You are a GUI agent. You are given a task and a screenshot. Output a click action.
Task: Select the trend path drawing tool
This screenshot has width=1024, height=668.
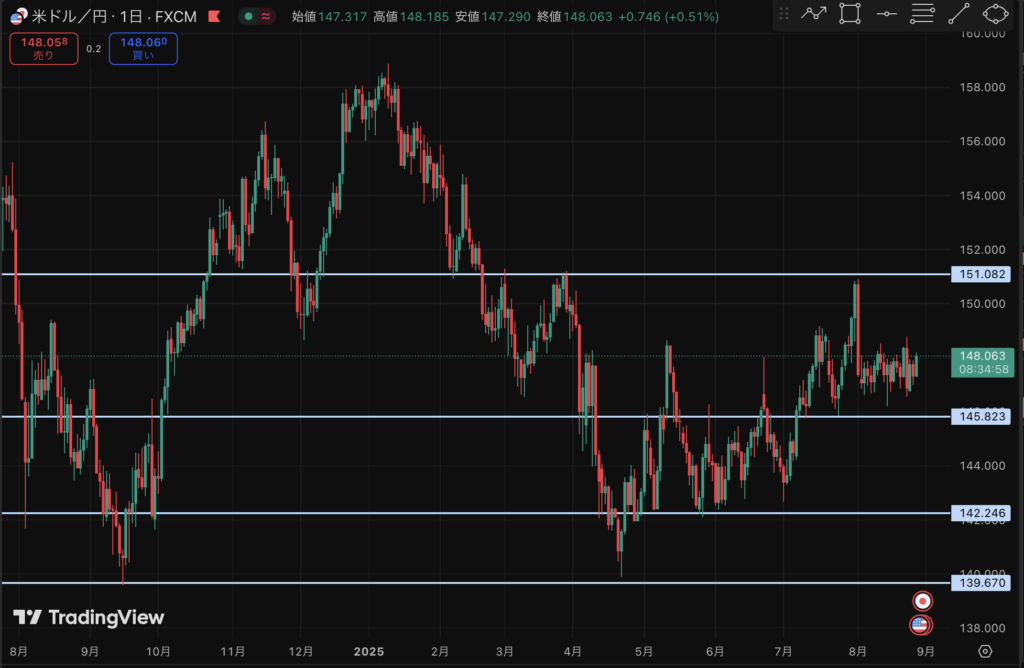815,14
